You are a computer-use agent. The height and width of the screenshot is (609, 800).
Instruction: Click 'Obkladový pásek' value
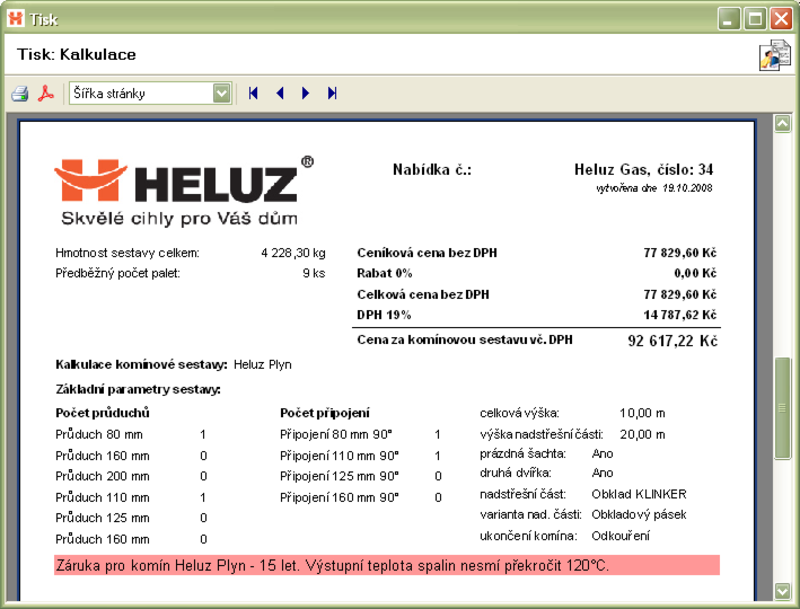639,515
